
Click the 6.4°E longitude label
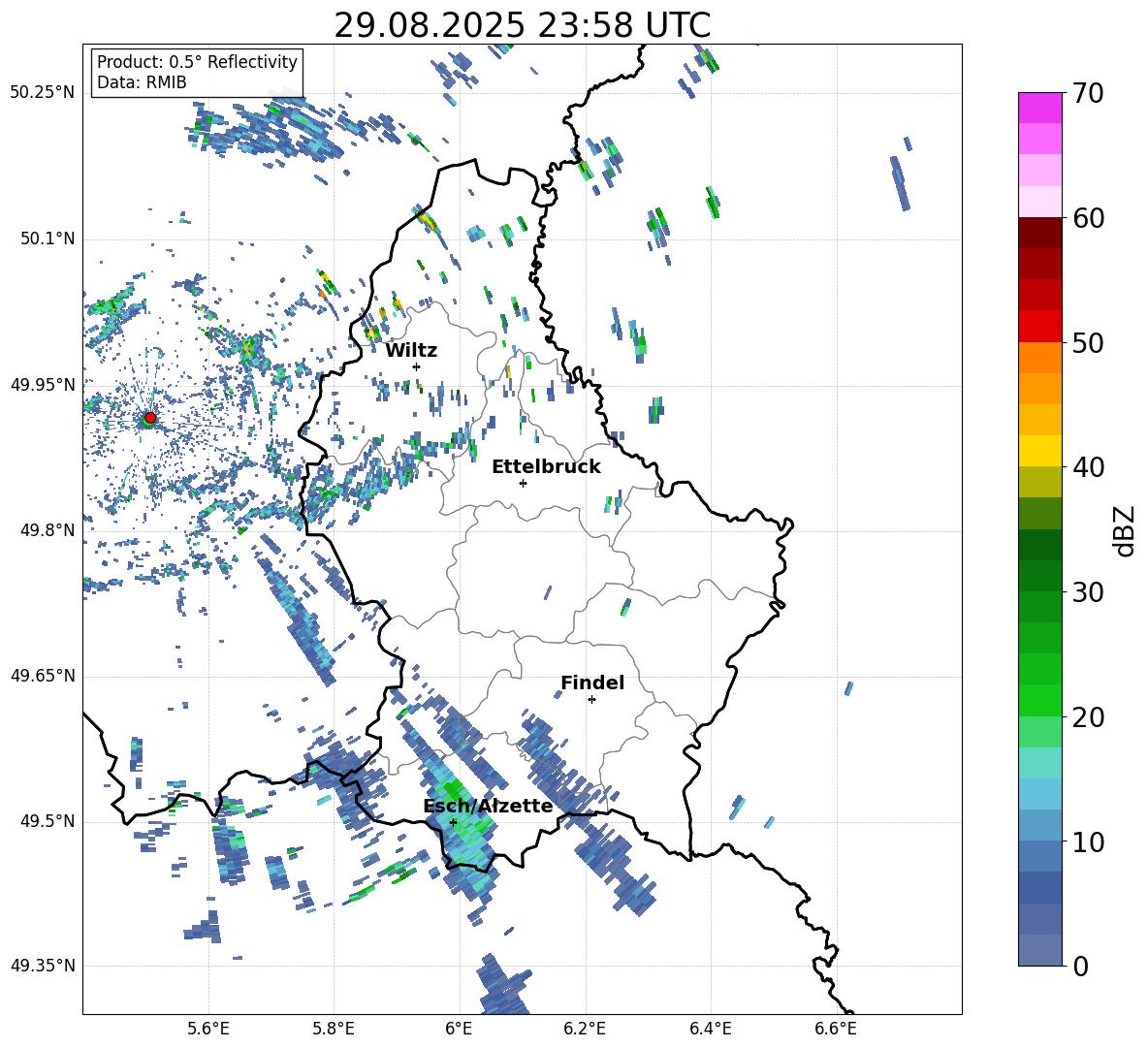pyautogui.click(x=710, y=1029)
